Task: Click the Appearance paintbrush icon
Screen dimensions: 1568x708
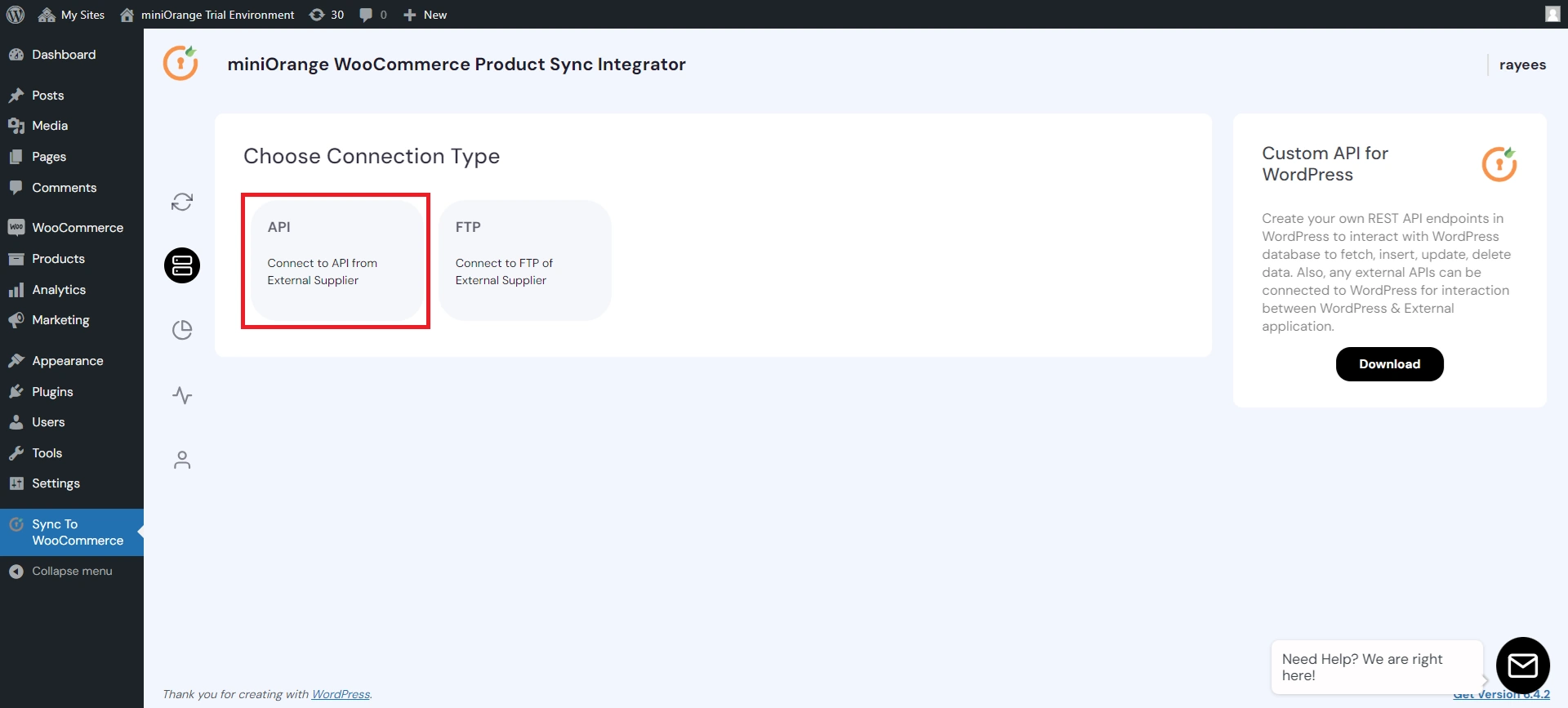Action: 16,361
